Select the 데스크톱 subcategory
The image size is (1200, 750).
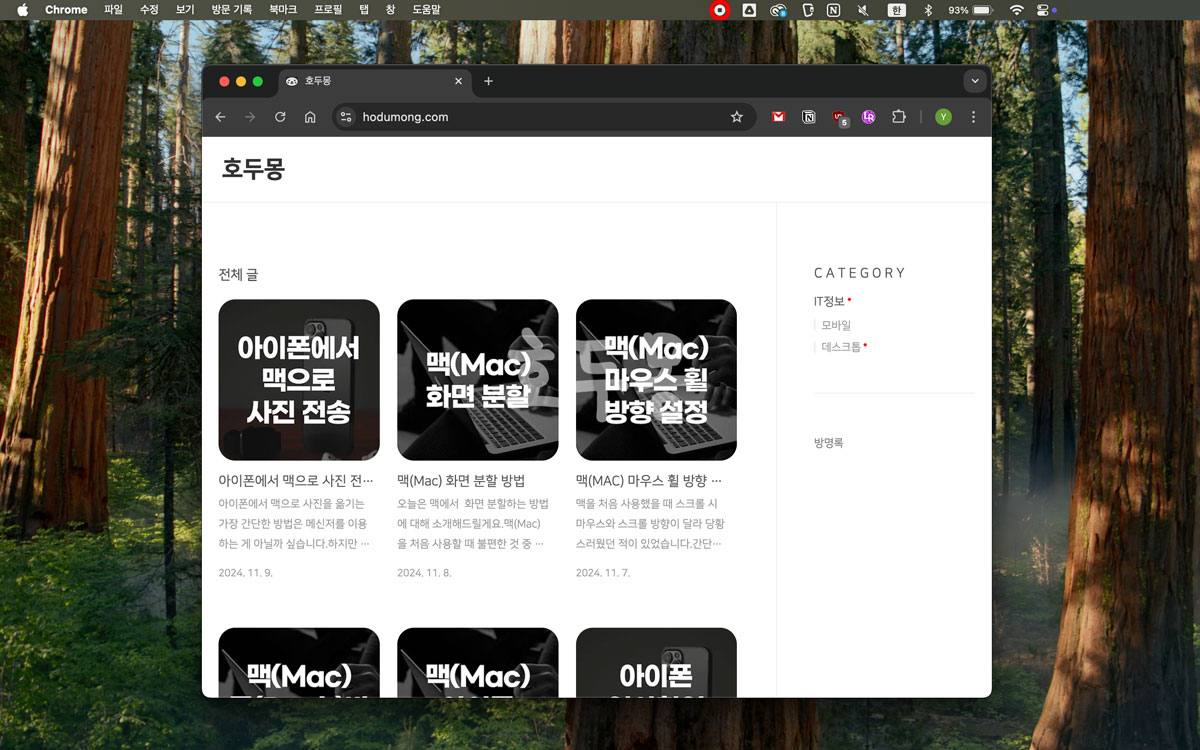pos(841,347)
